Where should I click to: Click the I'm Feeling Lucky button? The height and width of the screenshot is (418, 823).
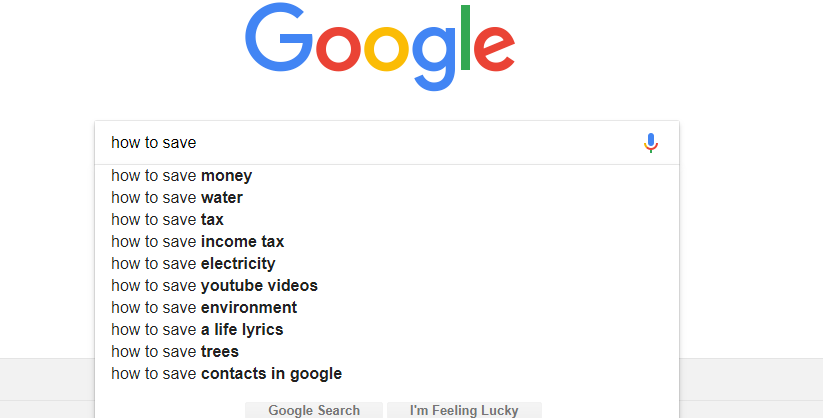tap(464, 410)
